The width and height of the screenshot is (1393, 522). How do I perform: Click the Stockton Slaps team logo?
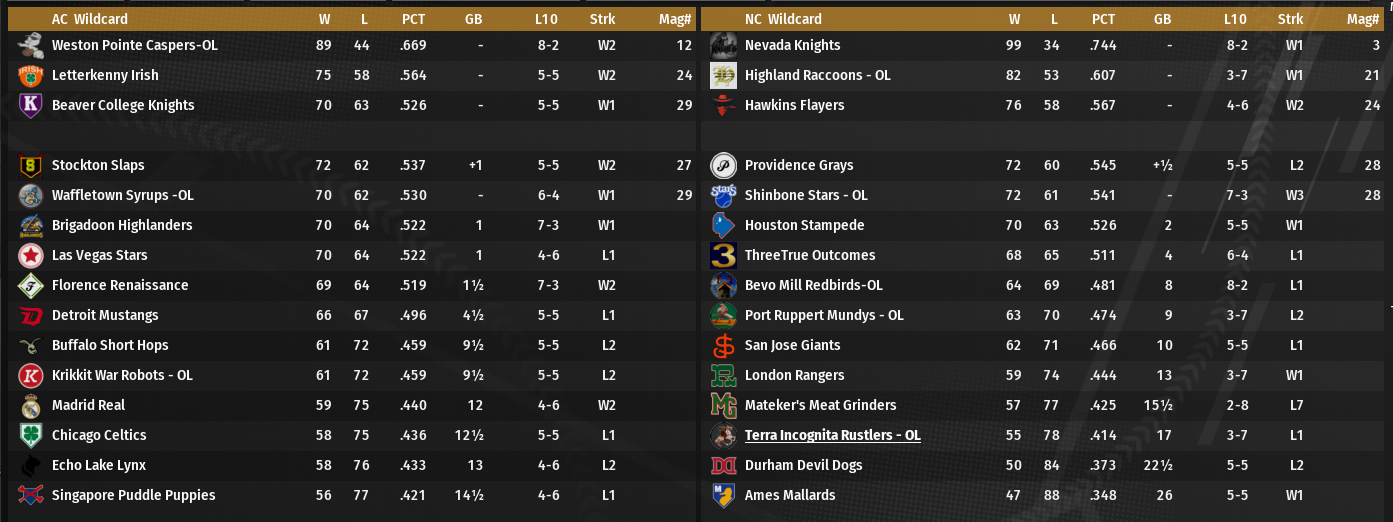[30, 165]
